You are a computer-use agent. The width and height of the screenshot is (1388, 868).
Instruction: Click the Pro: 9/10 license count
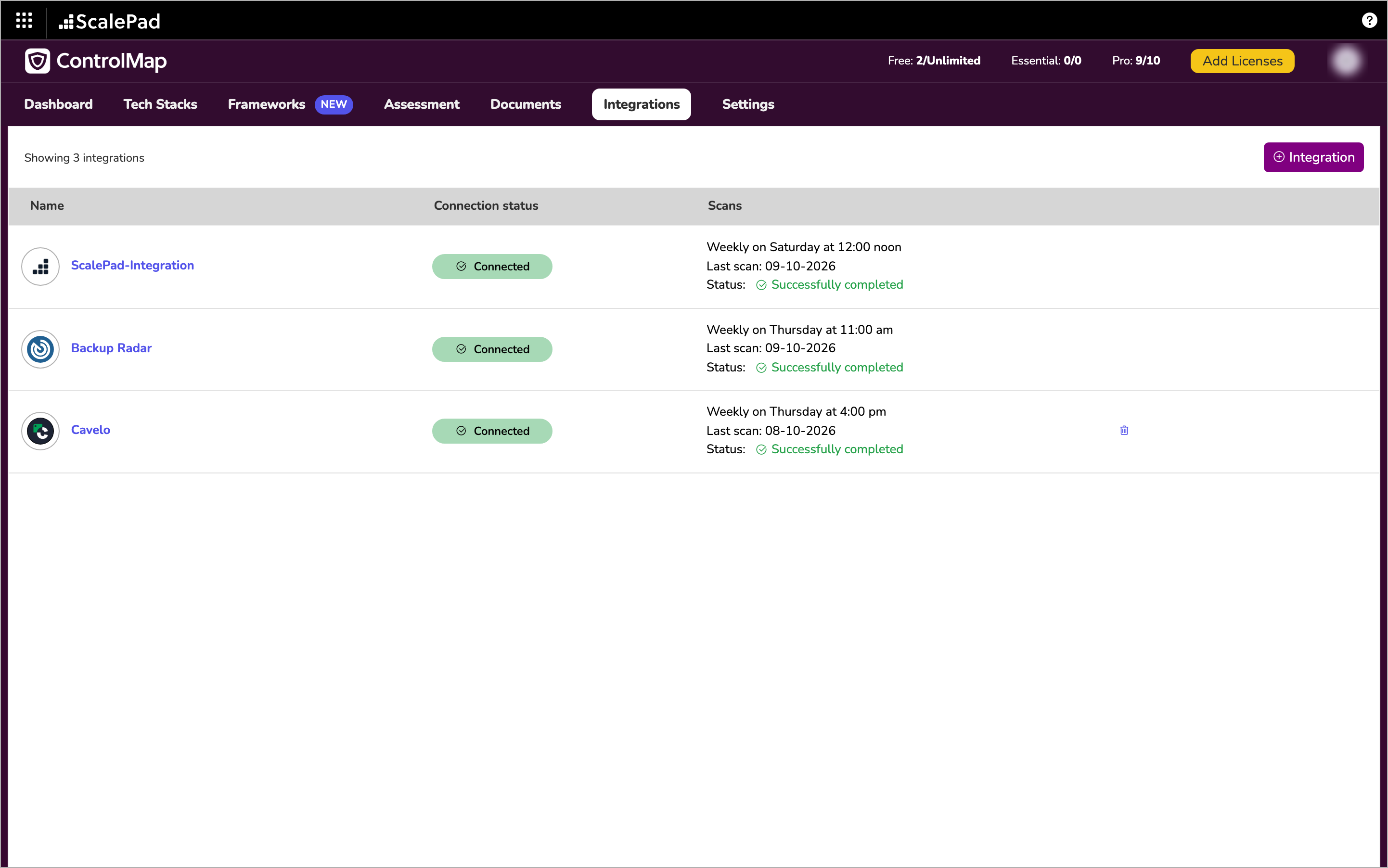pos(1135,61)
